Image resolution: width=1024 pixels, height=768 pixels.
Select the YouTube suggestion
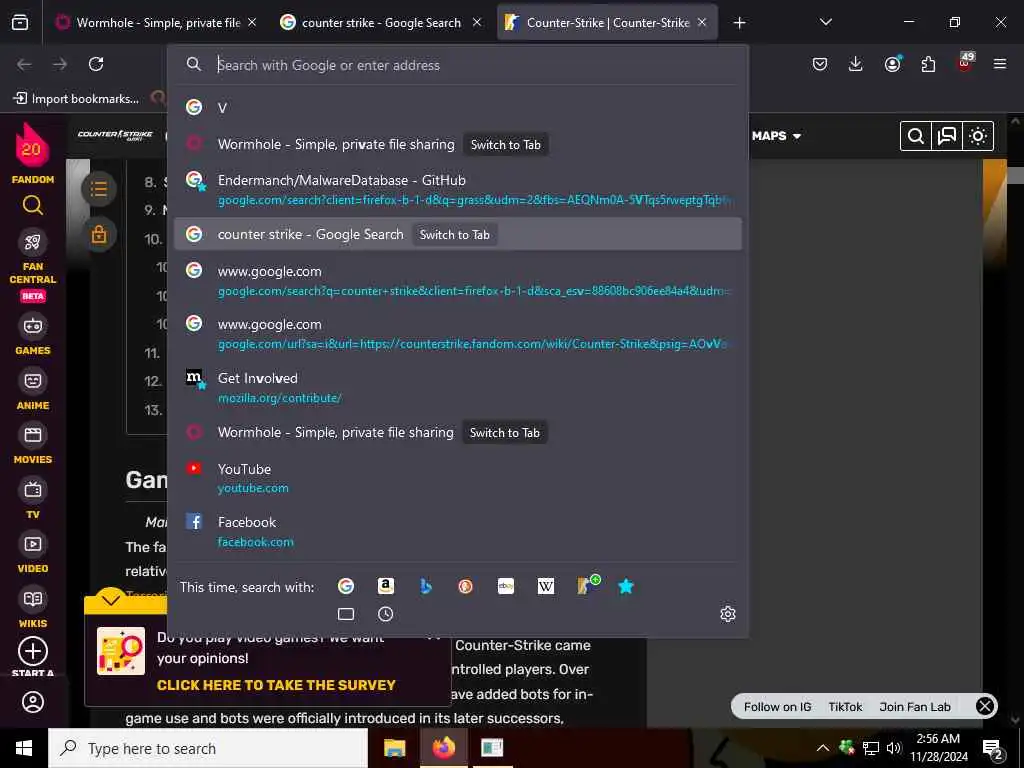(457, 478)
